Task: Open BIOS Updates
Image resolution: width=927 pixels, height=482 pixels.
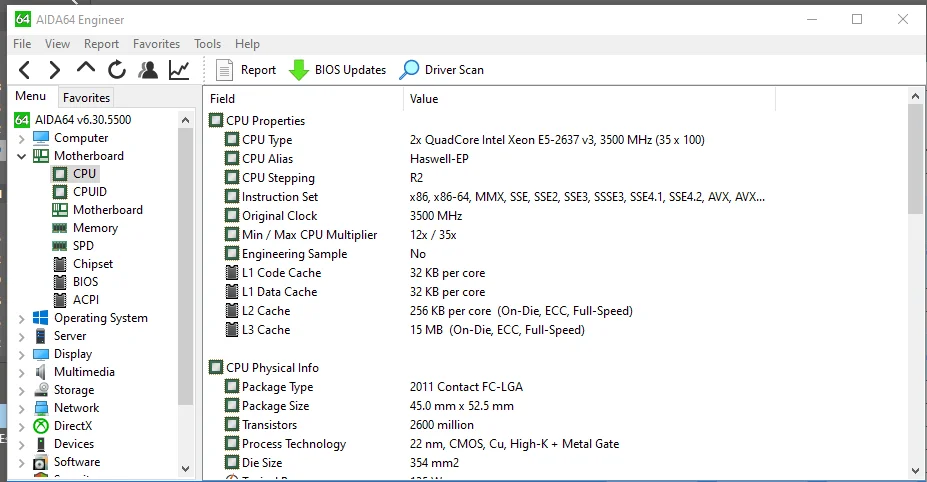Action: (x=337, y=70)
